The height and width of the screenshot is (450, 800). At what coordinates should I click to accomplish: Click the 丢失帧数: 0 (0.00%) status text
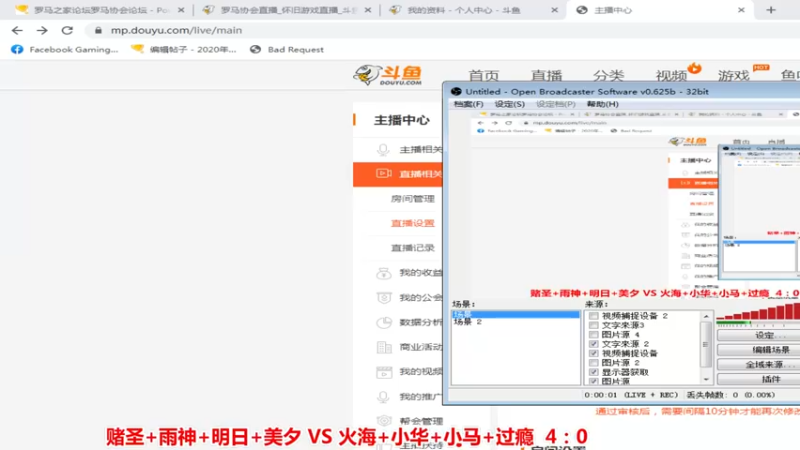pyautogui.click(x=731, y=395)
